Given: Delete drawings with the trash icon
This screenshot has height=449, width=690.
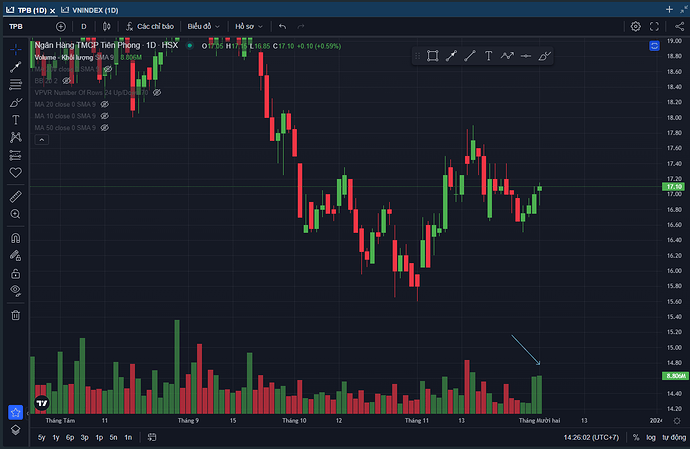Looking at the screenshot, I should 15,315.
